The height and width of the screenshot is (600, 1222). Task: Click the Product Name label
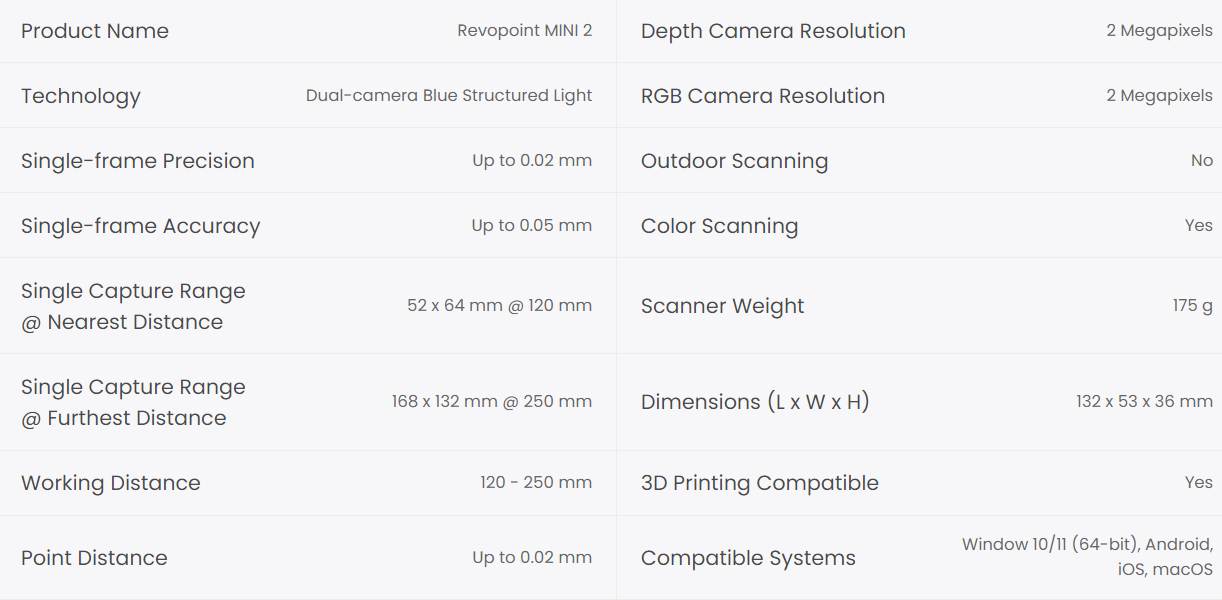coord(95,31)
